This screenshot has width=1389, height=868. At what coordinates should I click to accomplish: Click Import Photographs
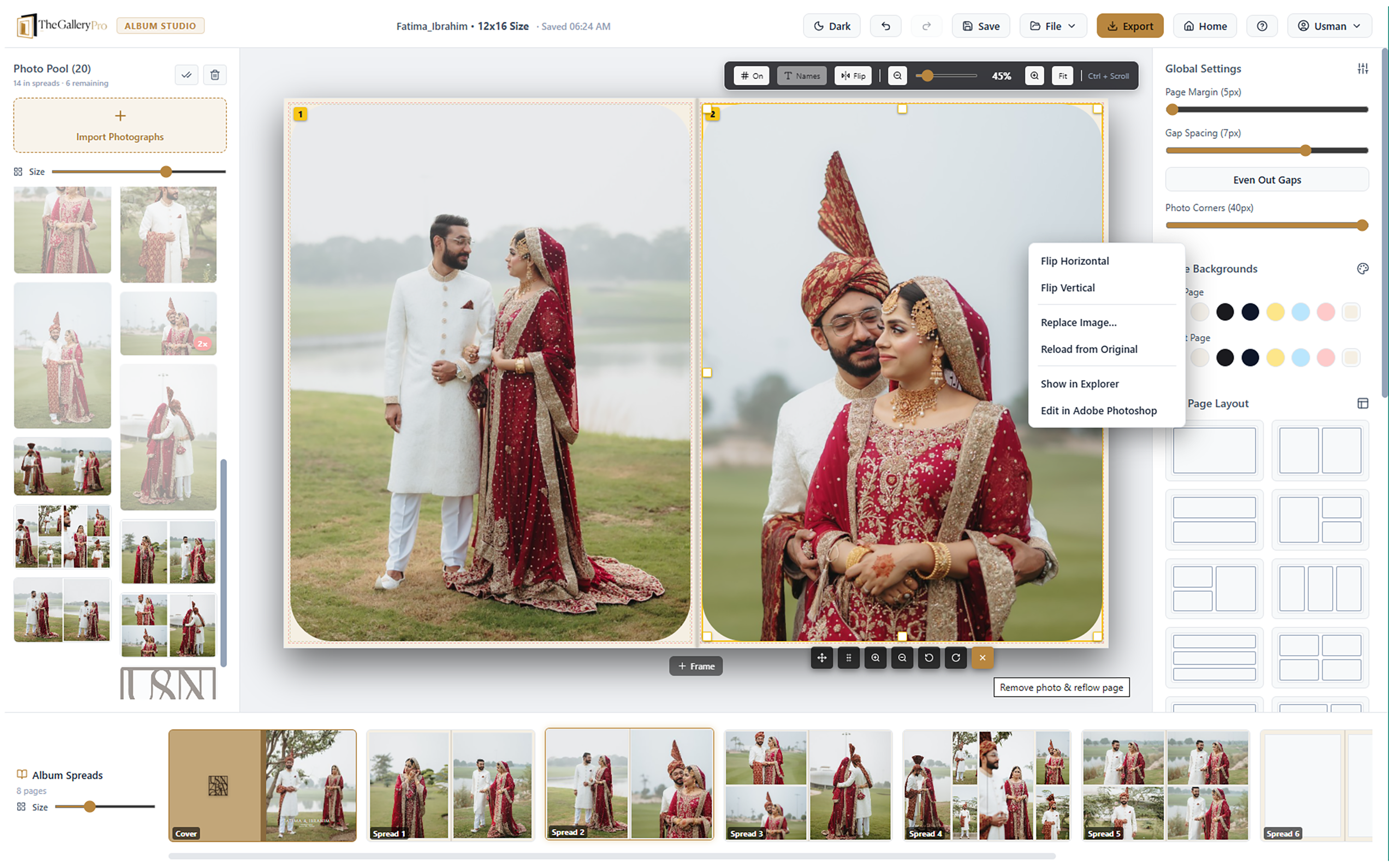point(120,125)
